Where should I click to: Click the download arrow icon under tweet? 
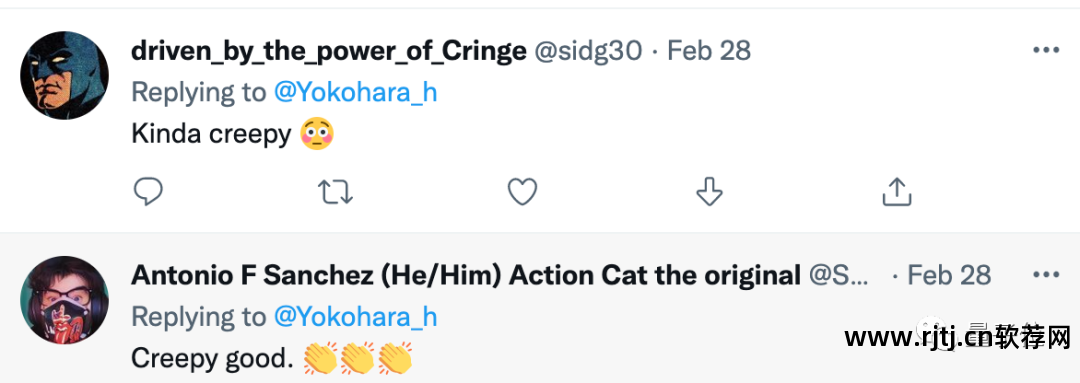[x=709, y=192]
